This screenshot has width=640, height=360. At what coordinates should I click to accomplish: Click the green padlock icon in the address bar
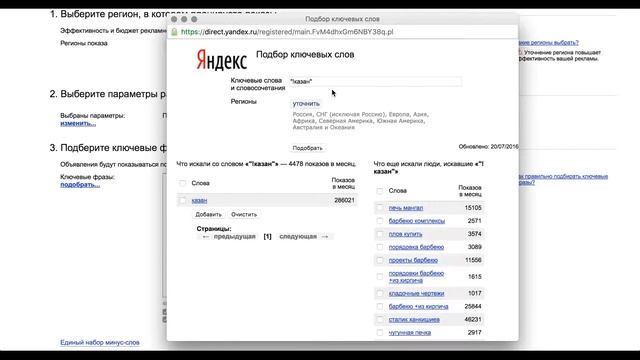(x=174, y=32)
